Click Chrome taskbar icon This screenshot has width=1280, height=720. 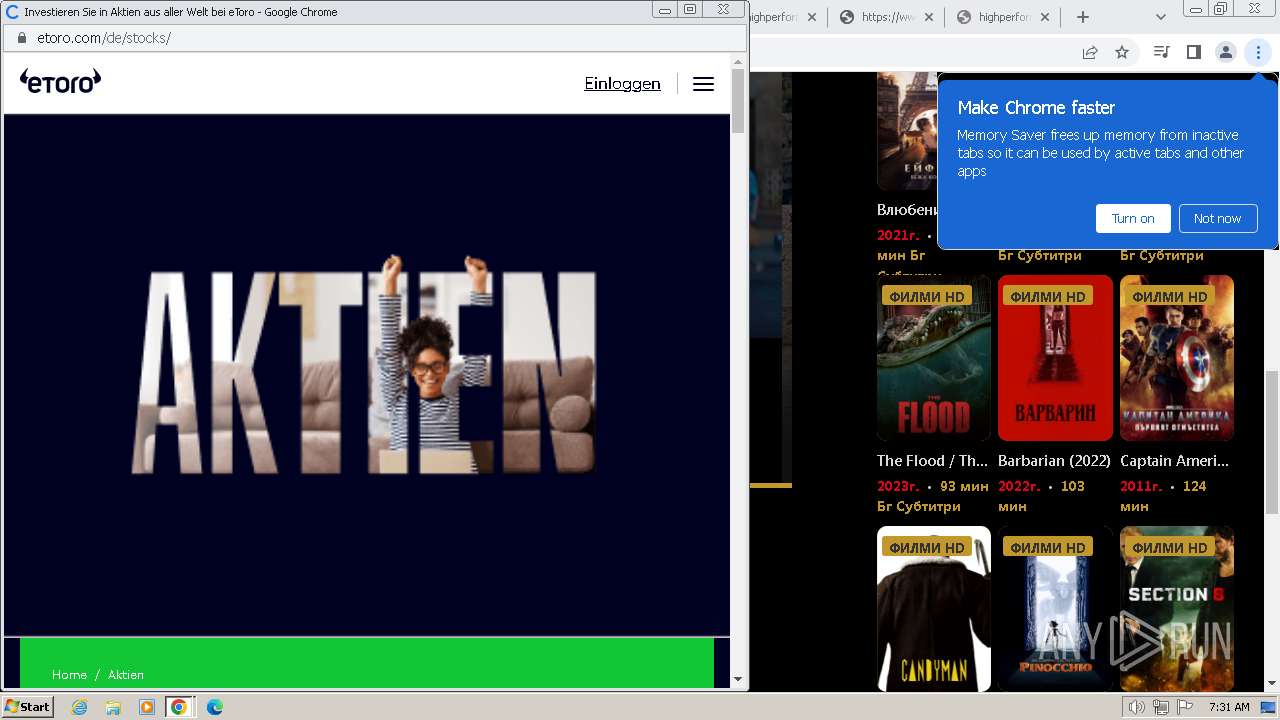(179, 707)
